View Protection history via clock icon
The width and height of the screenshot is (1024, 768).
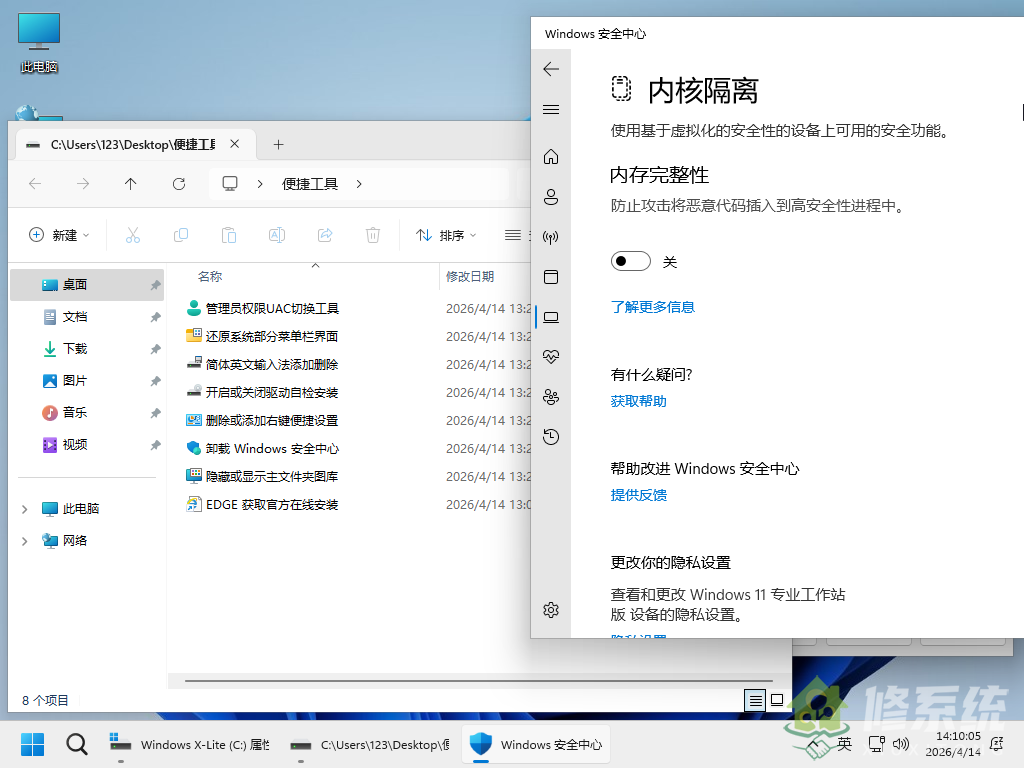click(x=551, y=437)
